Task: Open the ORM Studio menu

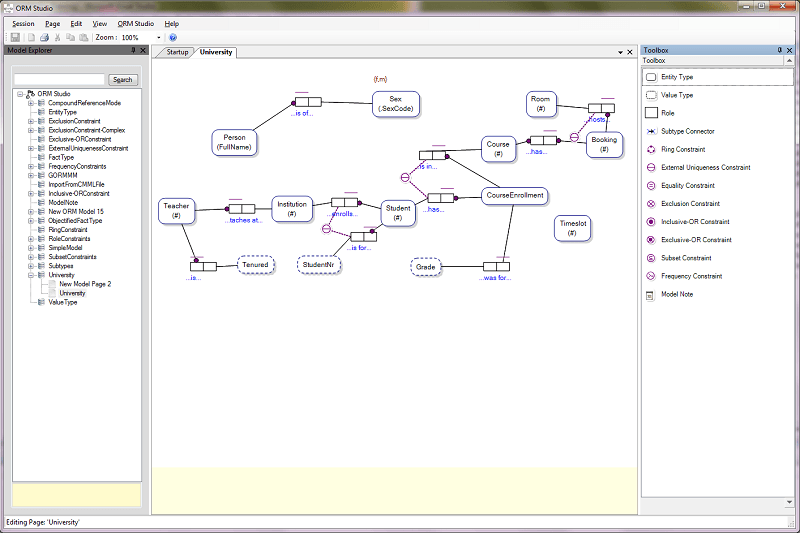Action: coord(135,23)
